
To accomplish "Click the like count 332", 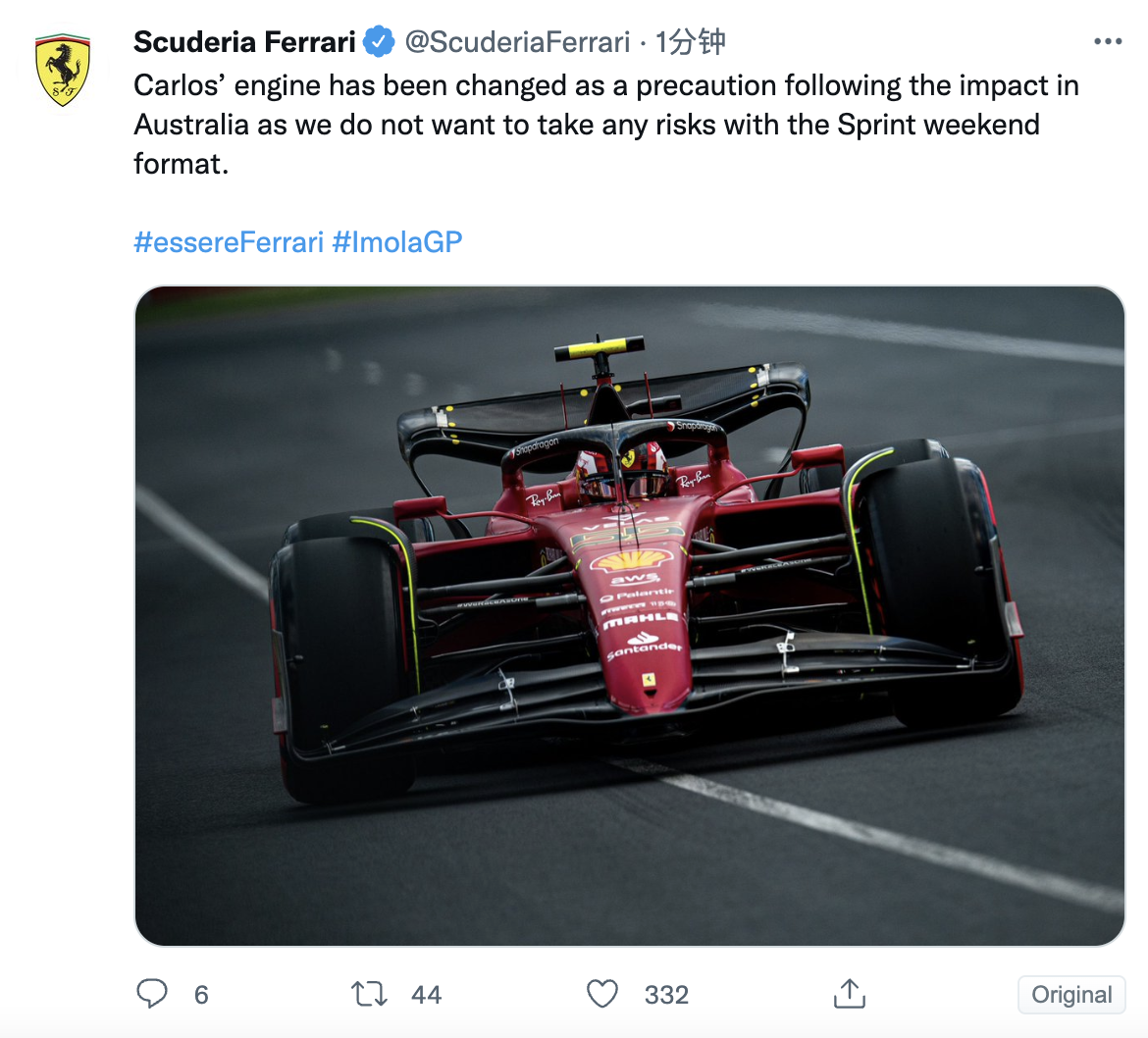I will 666,995.
